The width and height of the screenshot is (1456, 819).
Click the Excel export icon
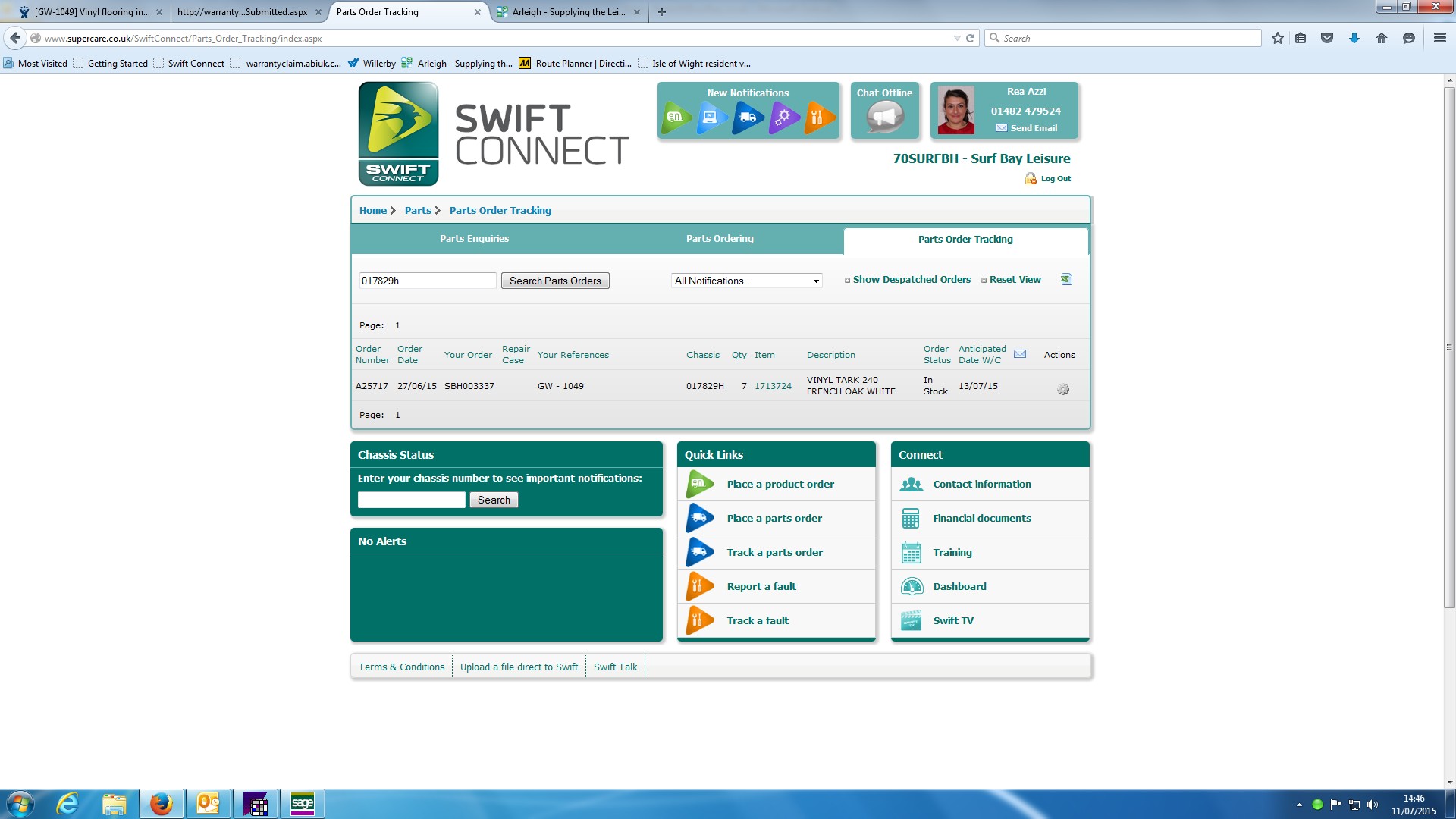(x=1066, y=280)
